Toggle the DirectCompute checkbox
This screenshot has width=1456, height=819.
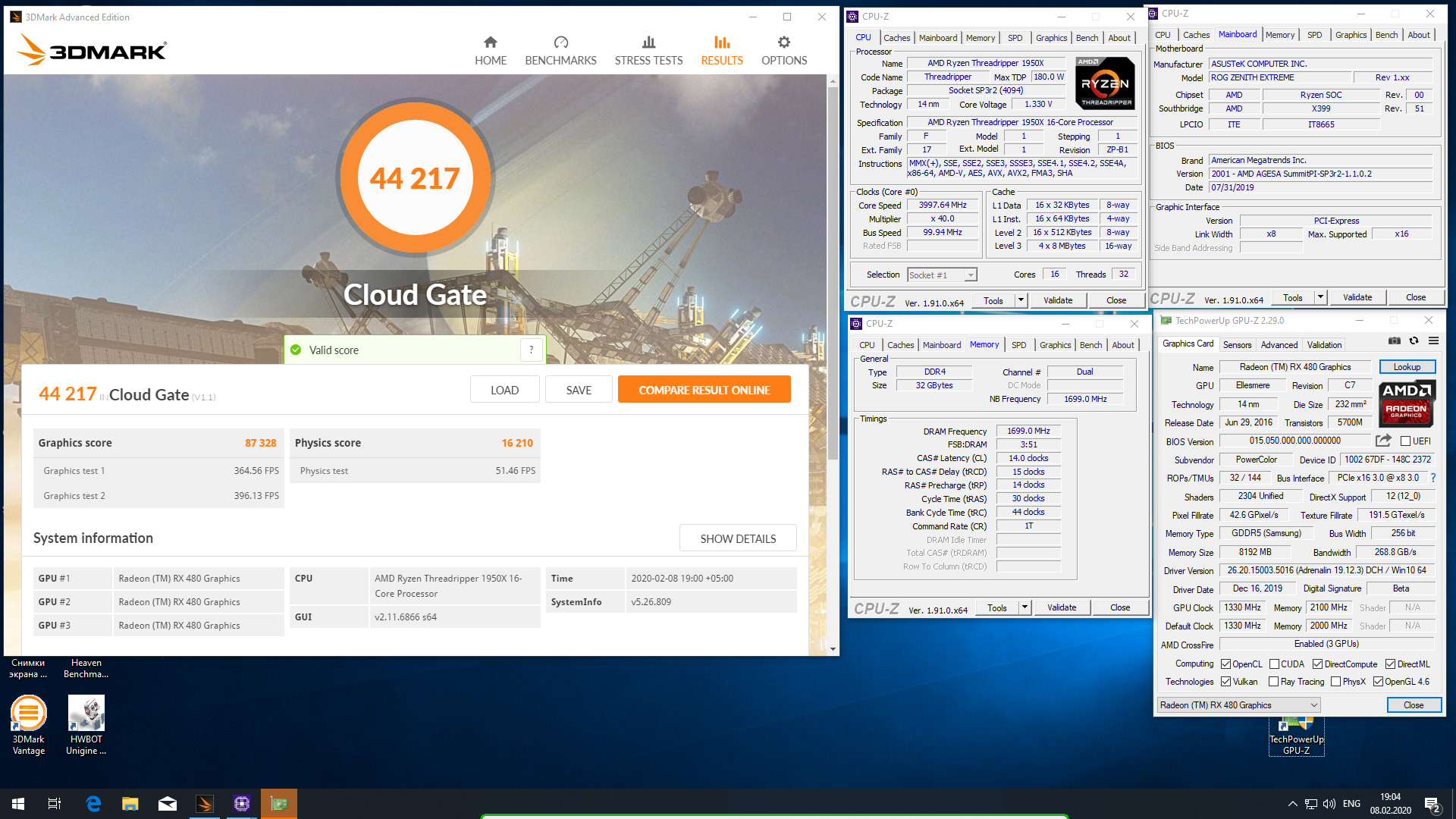[1318, 664]
